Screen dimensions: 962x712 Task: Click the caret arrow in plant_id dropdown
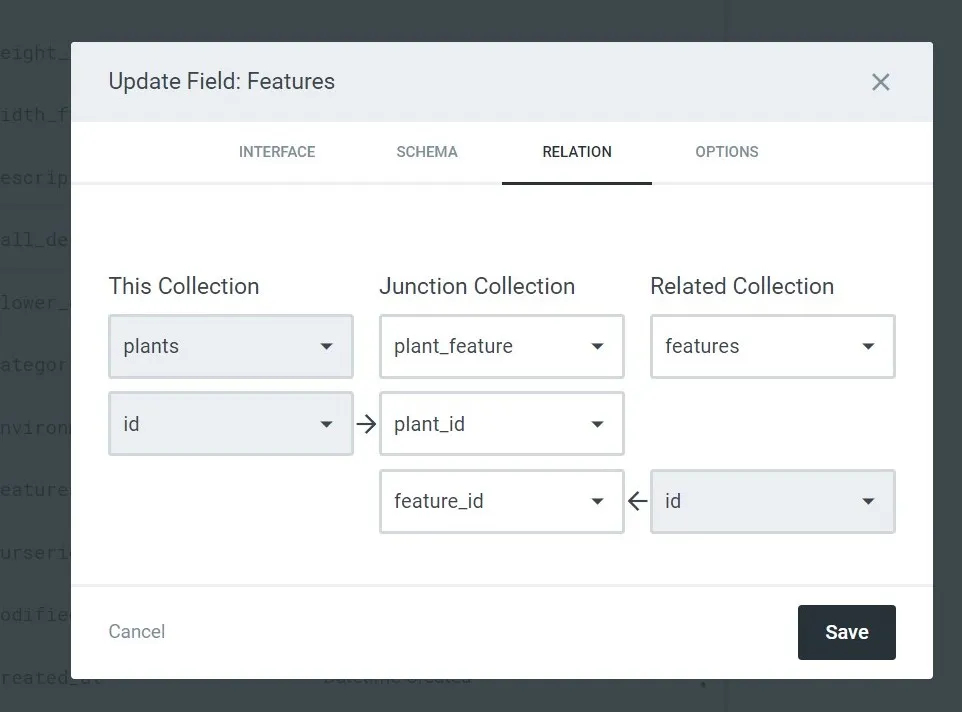coord(597,424)
